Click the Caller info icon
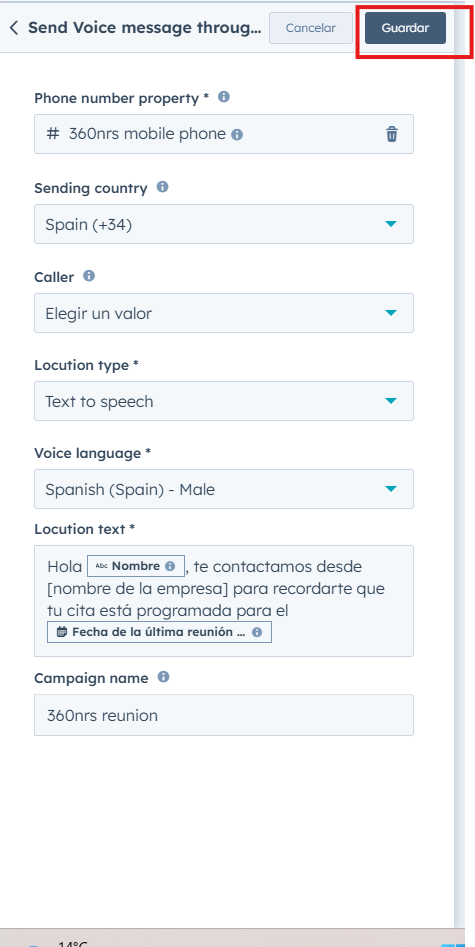Screen dimensions: 475x947 [x=89, y=276]
